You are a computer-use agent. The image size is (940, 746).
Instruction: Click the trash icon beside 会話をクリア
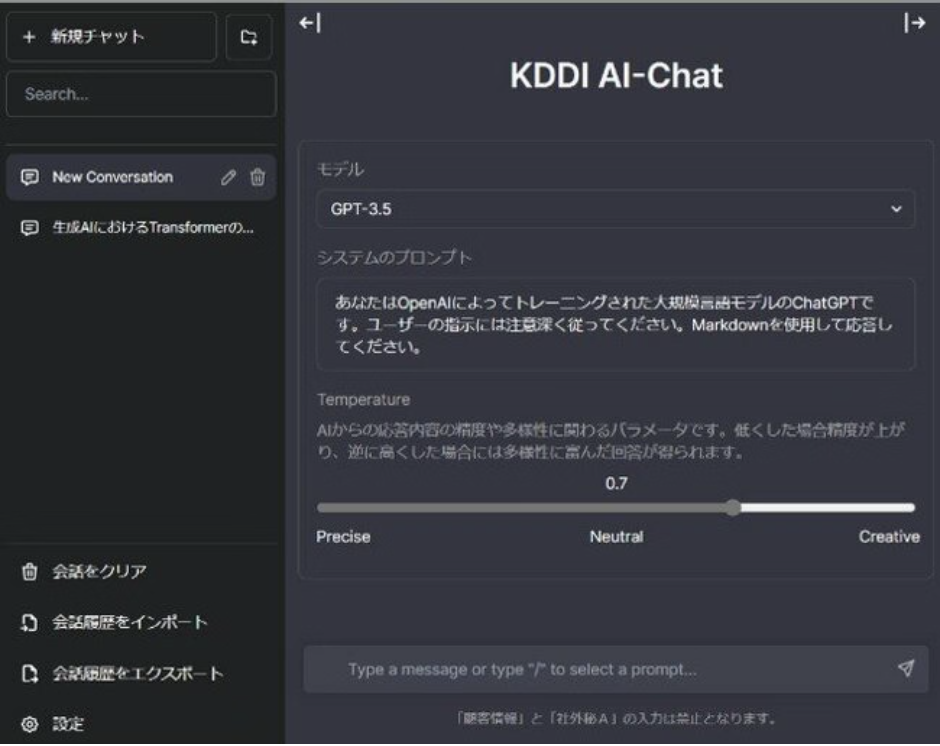coord(30,572)
